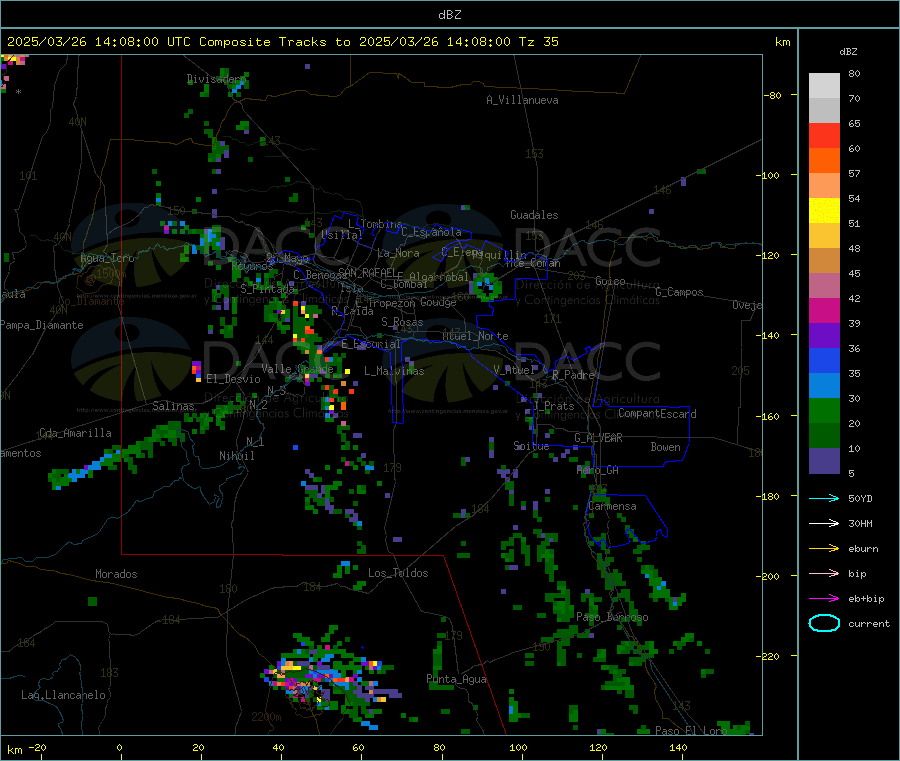Click the R_Padre location label
Viewport: 900px width, 761px height.
pyautogui.click(x=573, y=375)
